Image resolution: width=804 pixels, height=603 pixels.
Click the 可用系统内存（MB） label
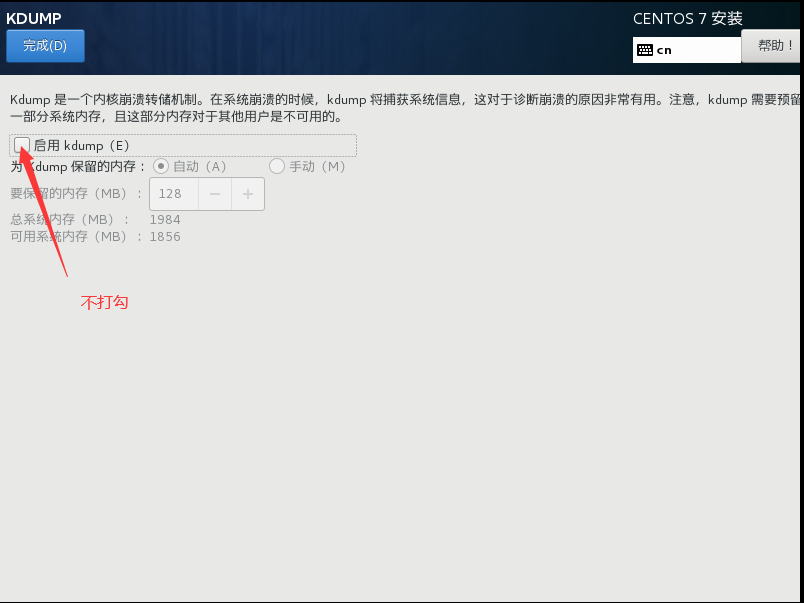70,237
